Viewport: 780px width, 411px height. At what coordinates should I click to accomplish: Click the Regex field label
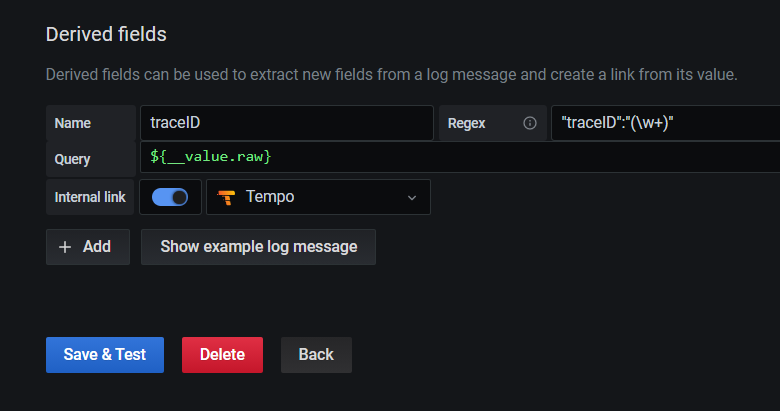(467, 123)
